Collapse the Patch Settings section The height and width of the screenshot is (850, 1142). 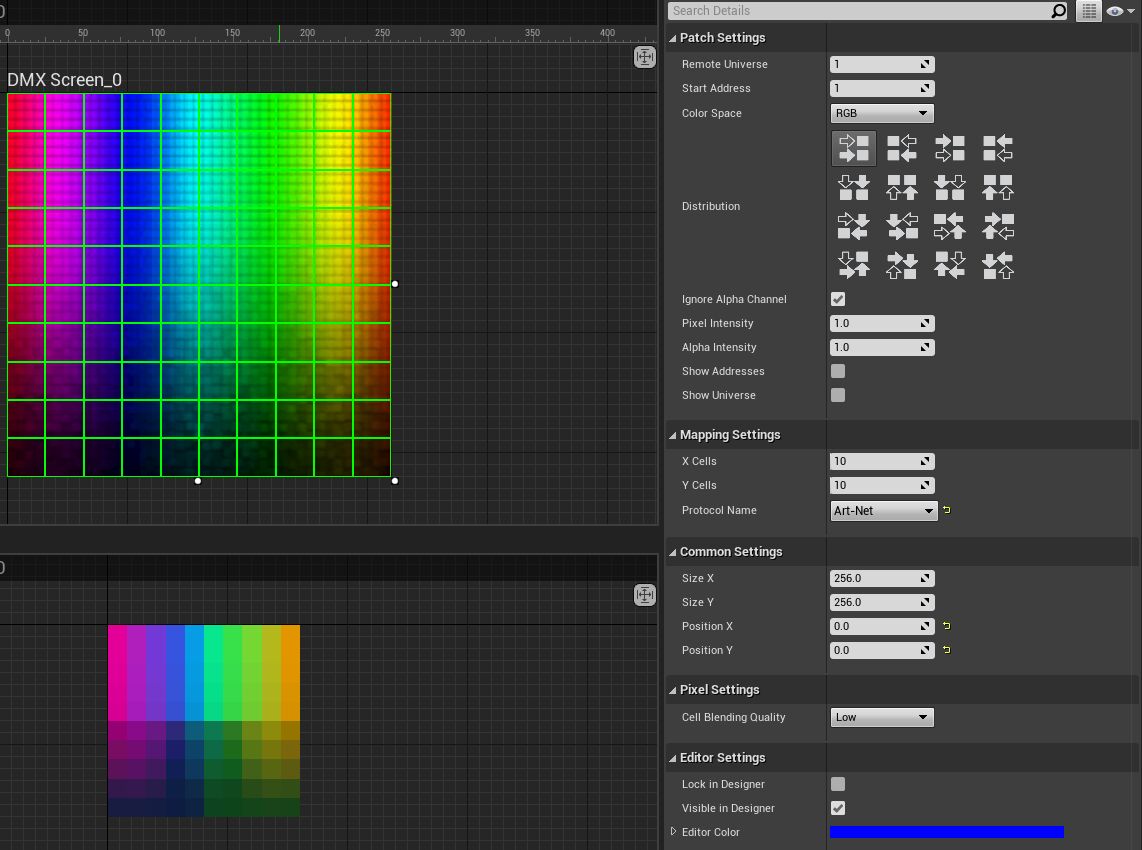[x=673, y=37]
